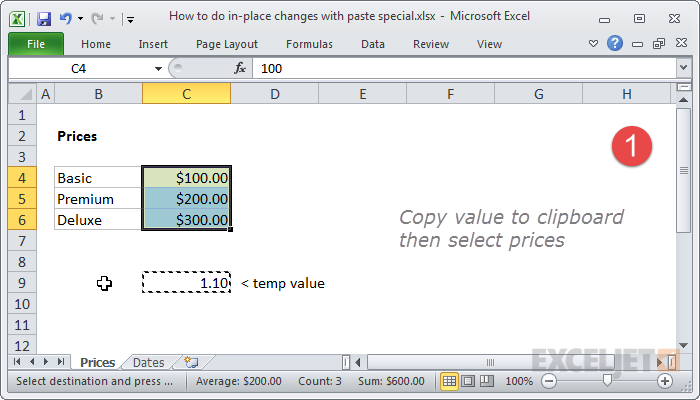
Task: Insert a new worksheet tab icon
Action: tap(191, 362)
